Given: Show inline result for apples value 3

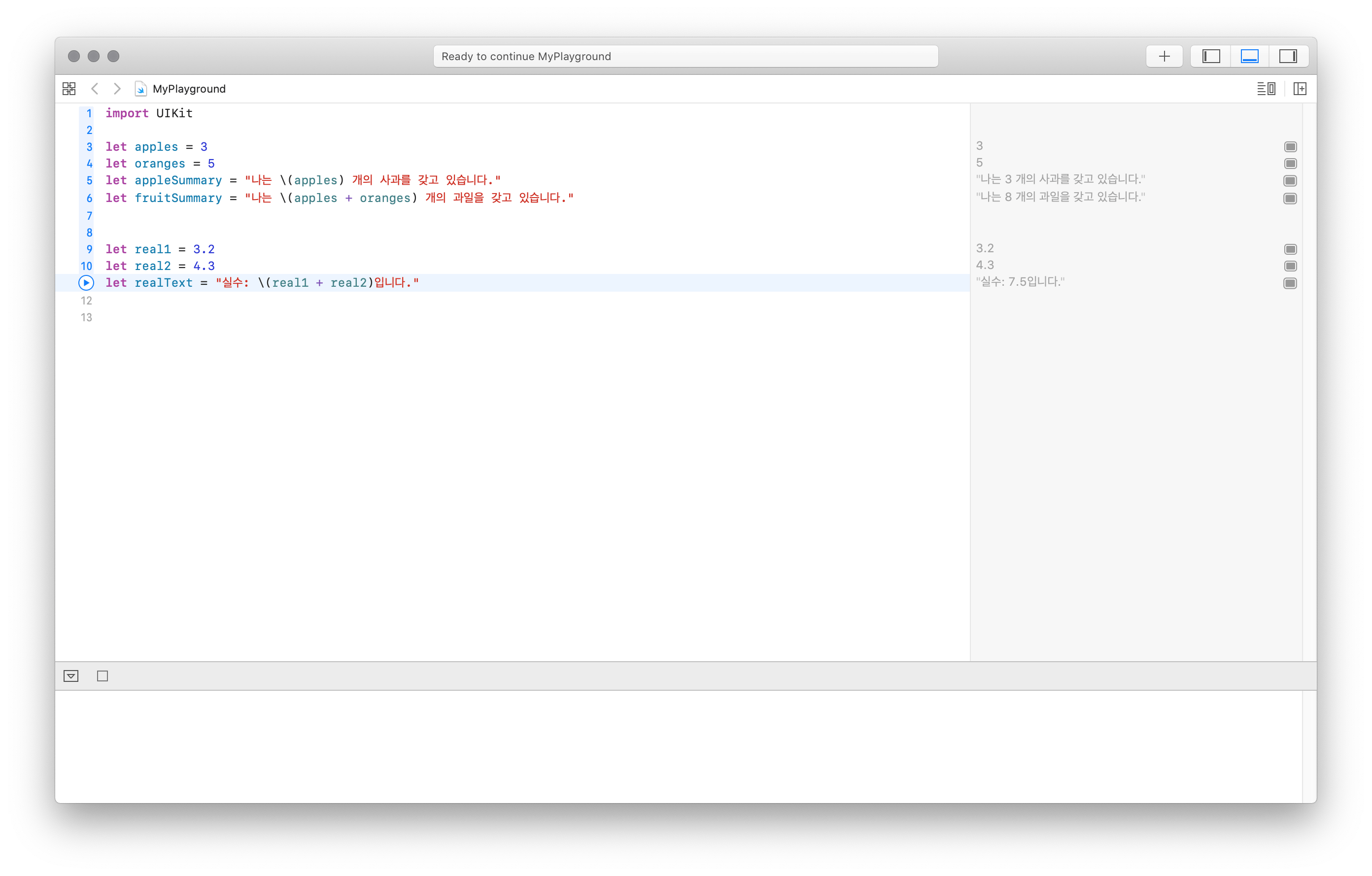Looking at the screenshot, I should click(x=1291, y=147).
